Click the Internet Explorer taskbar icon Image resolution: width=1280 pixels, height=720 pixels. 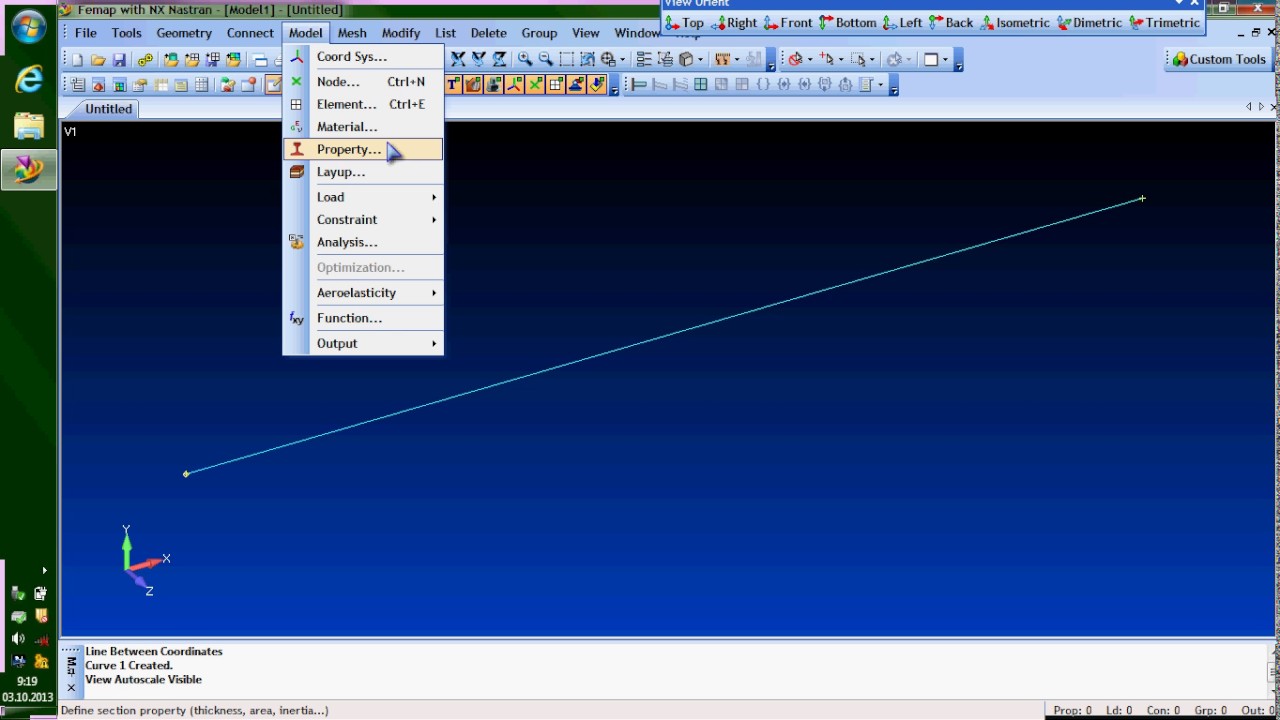point(29,78)
